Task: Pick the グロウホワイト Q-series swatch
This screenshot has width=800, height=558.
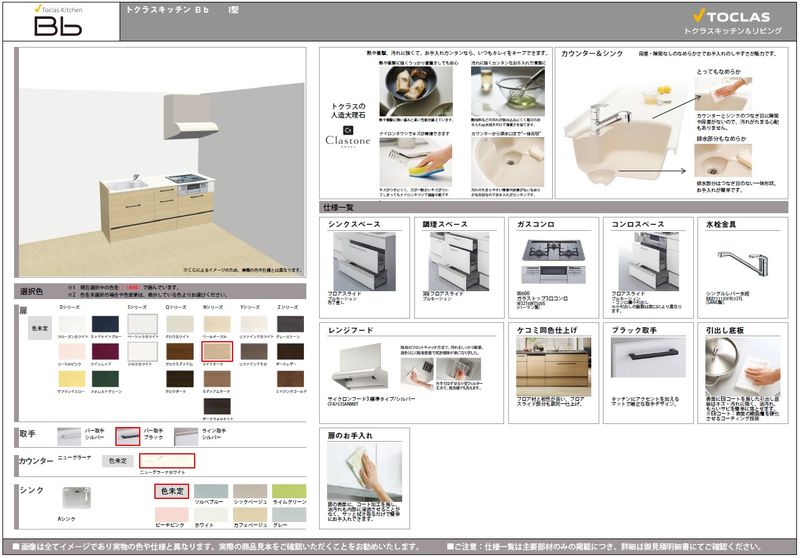Action: pos(180,324)
